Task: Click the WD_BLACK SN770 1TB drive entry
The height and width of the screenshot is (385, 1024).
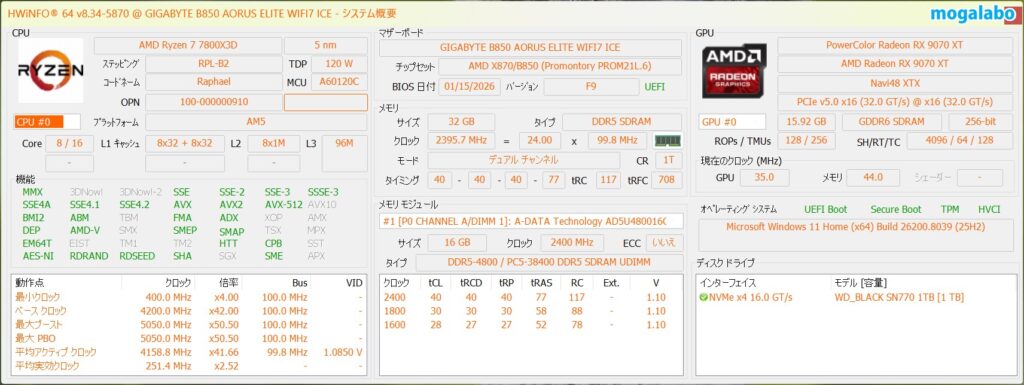Action: (899, 298)
